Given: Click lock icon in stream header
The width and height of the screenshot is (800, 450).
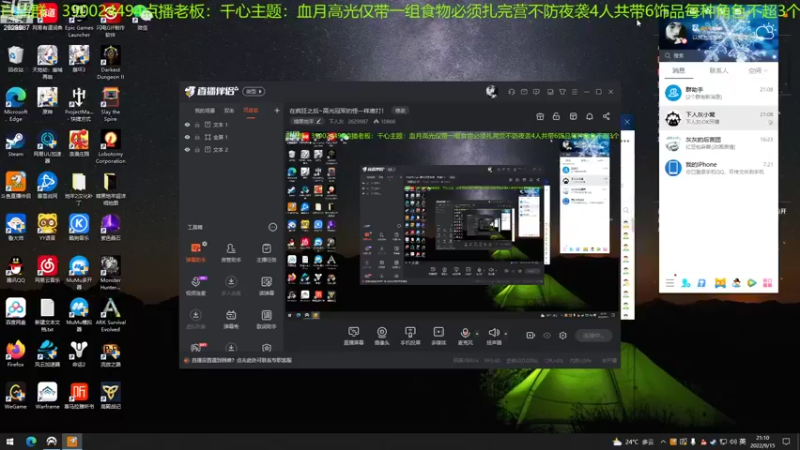Looking at the screenshot, I should pos(556,116).
